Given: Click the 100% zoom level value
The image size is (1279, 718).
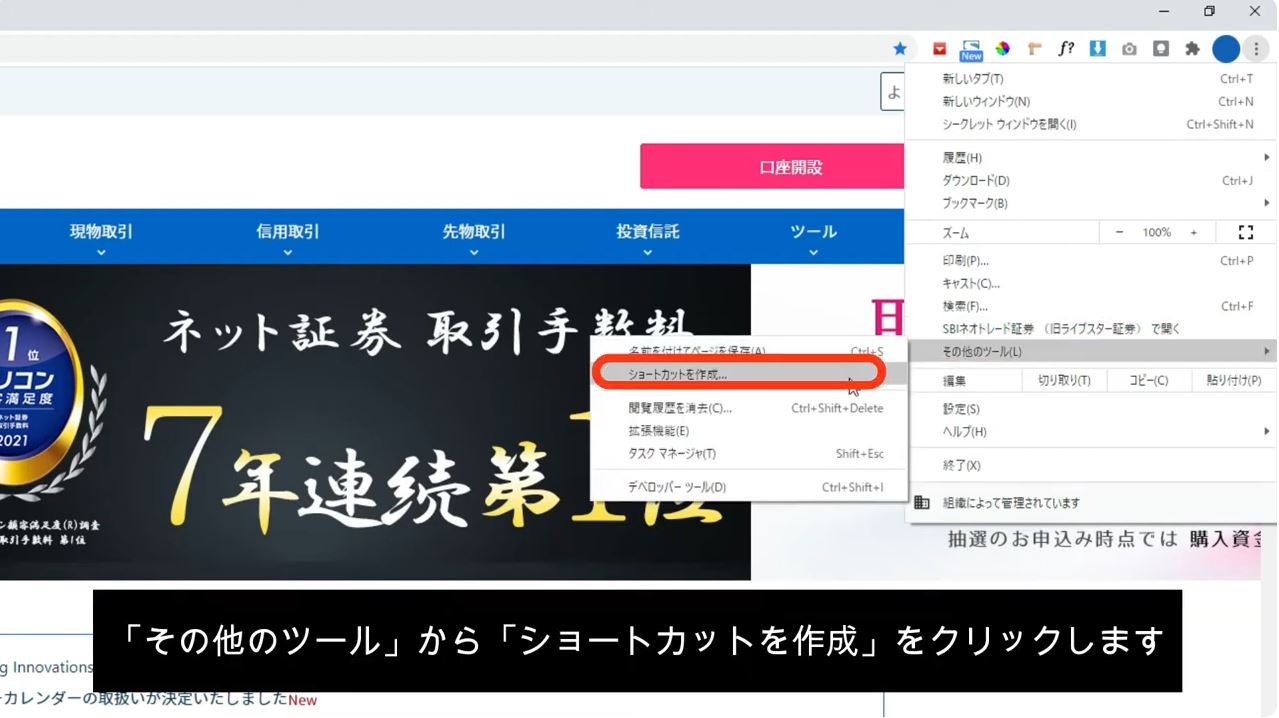Looking at the screenshot, I should [x=1157, y=232].
